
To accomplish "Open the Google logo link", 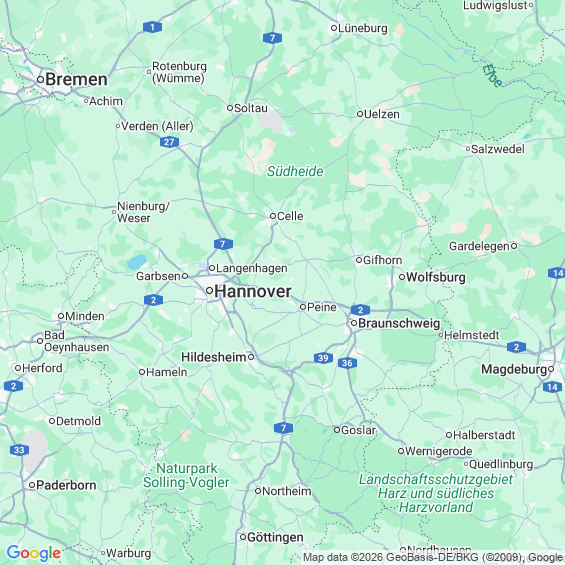I will (34, 553).
